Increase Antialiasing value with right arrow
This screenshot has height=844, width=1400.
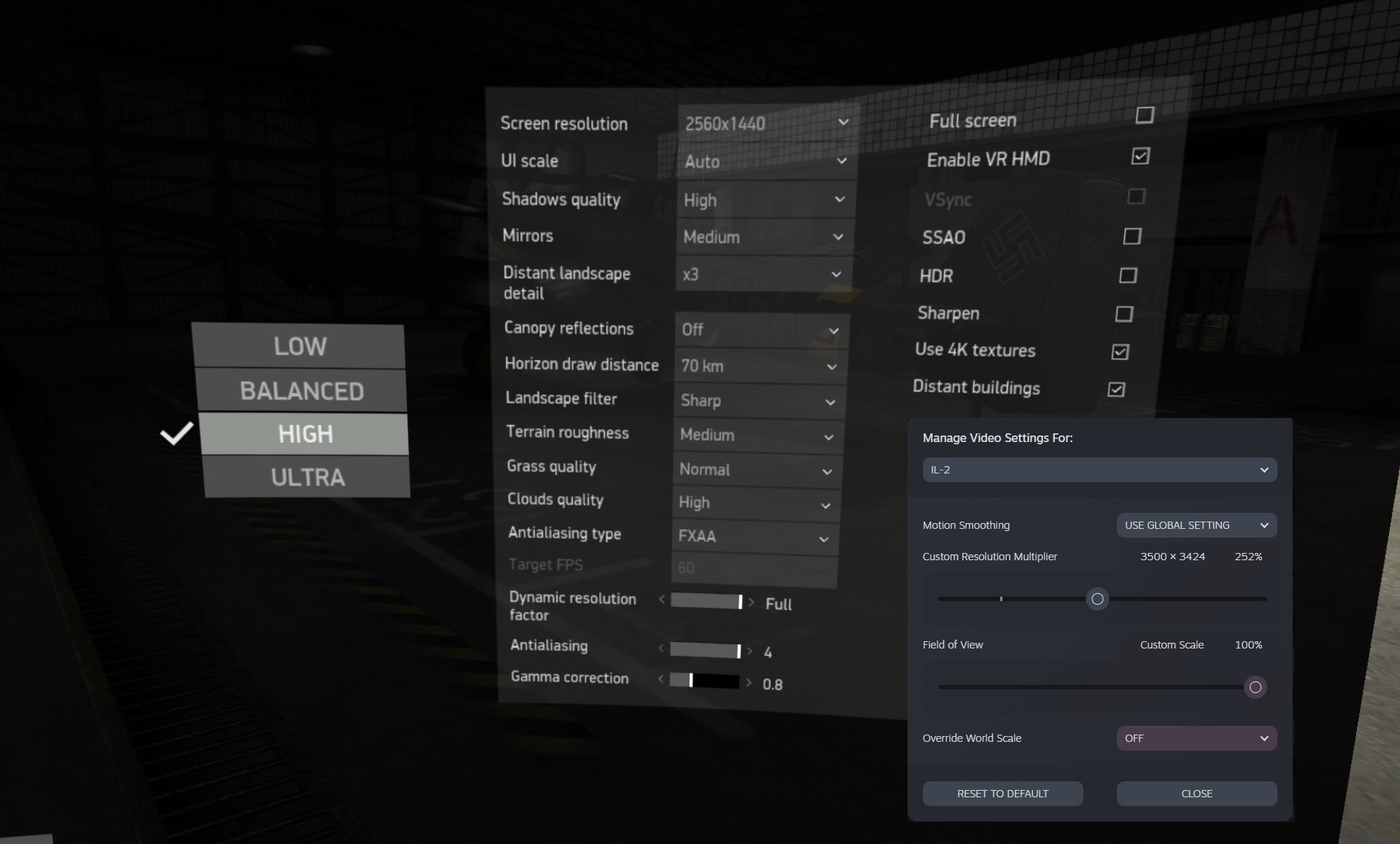coord(750,651)
